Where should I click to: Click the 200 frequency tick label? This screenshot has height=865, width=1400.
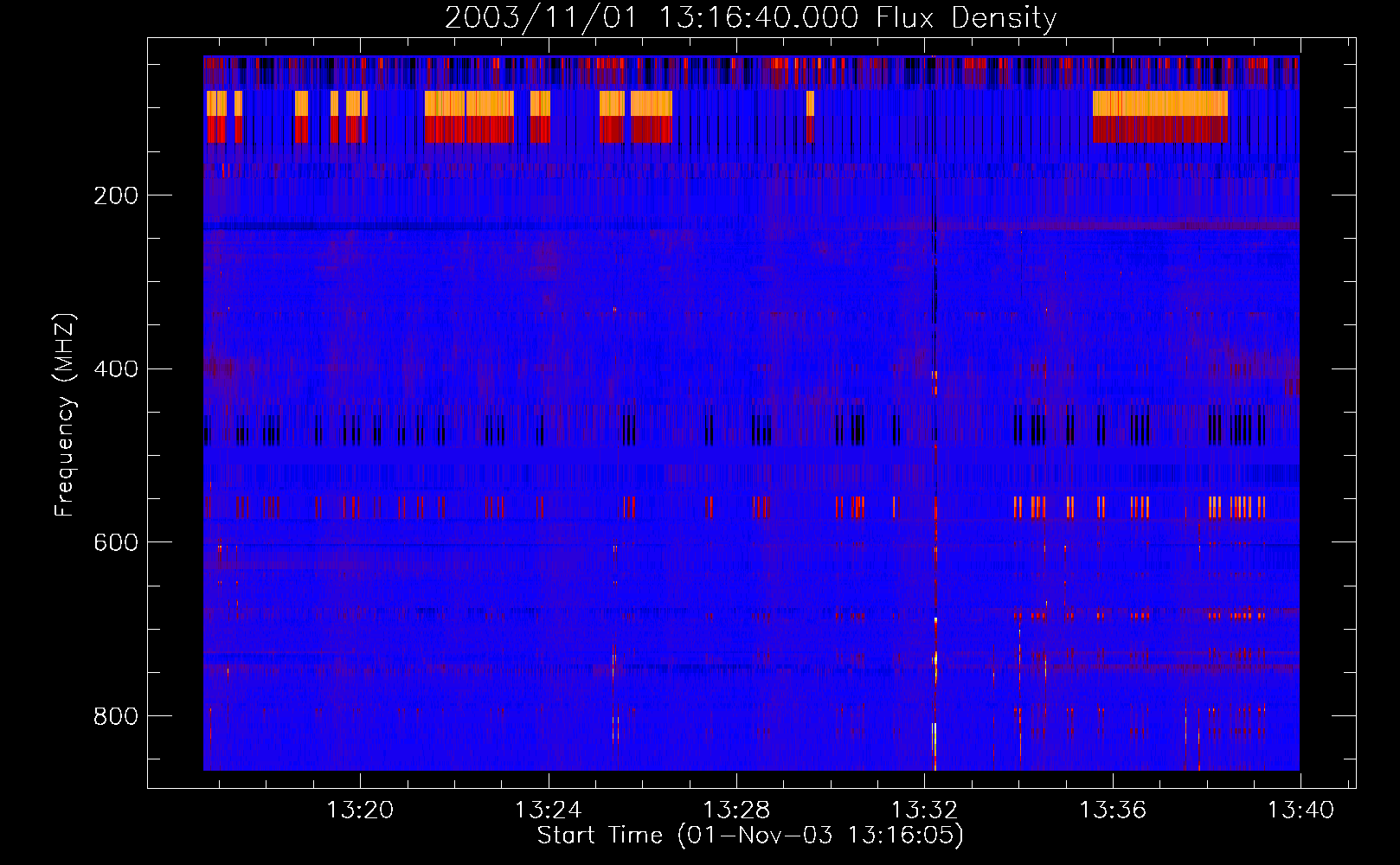[116, 195]
